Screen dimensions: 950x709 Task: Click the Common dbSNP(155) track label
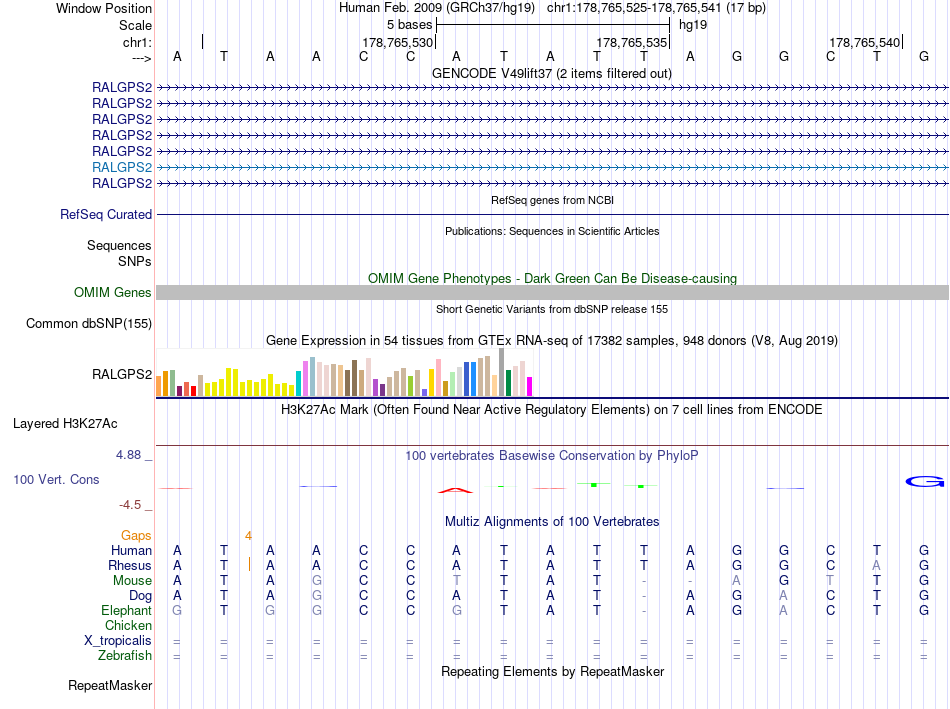click(x=89, y=324)
